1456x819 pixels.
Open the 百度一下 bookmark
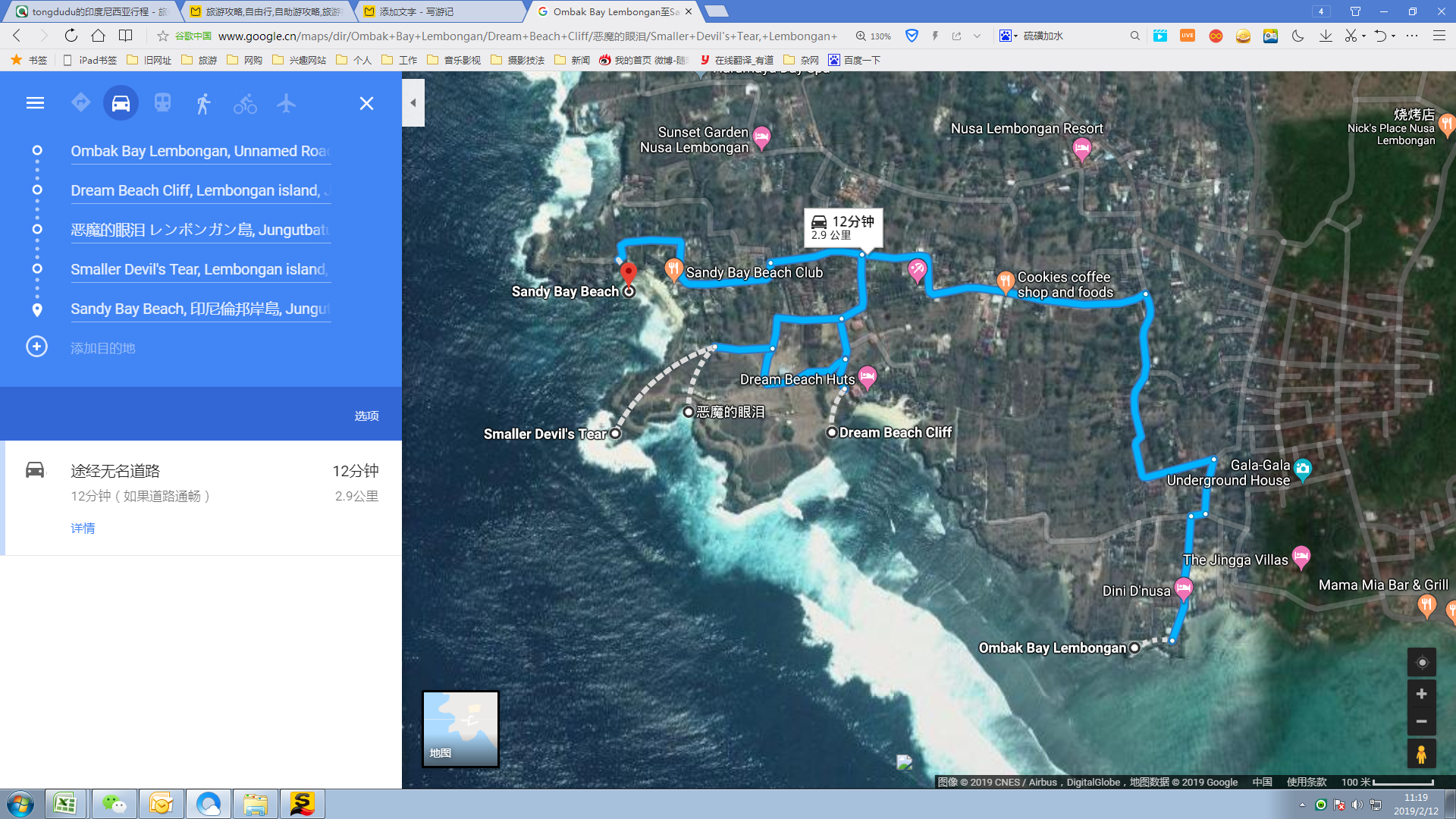(855, 60)
